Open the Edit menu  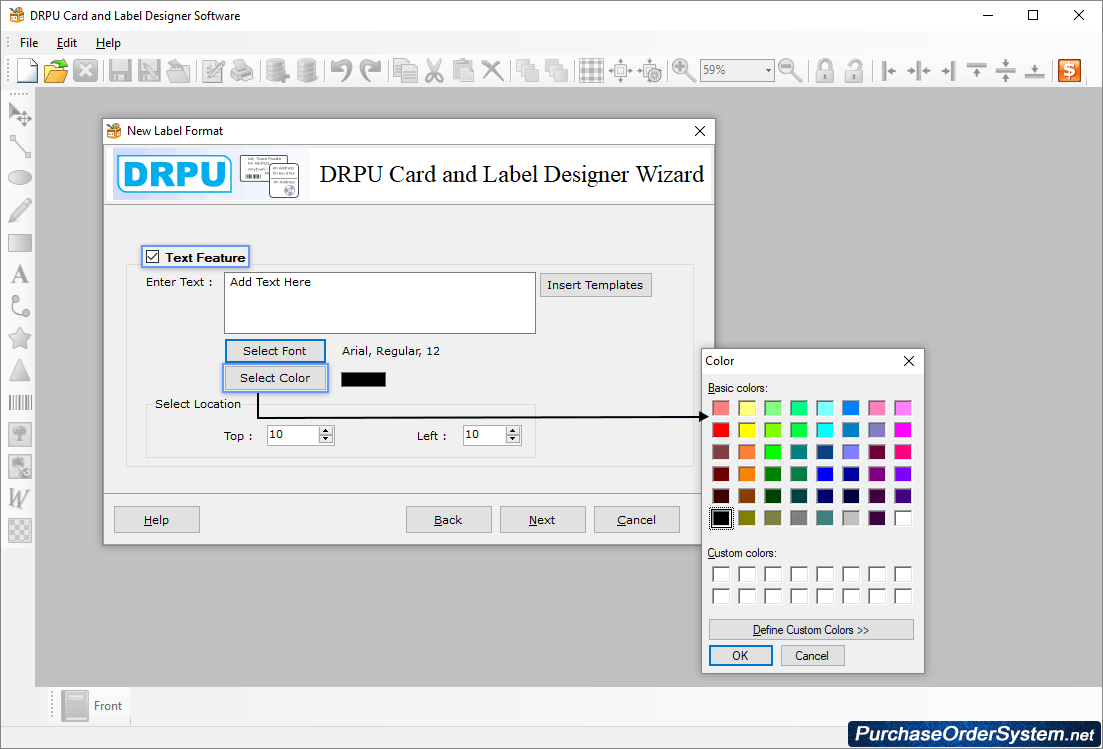(67, 43)
